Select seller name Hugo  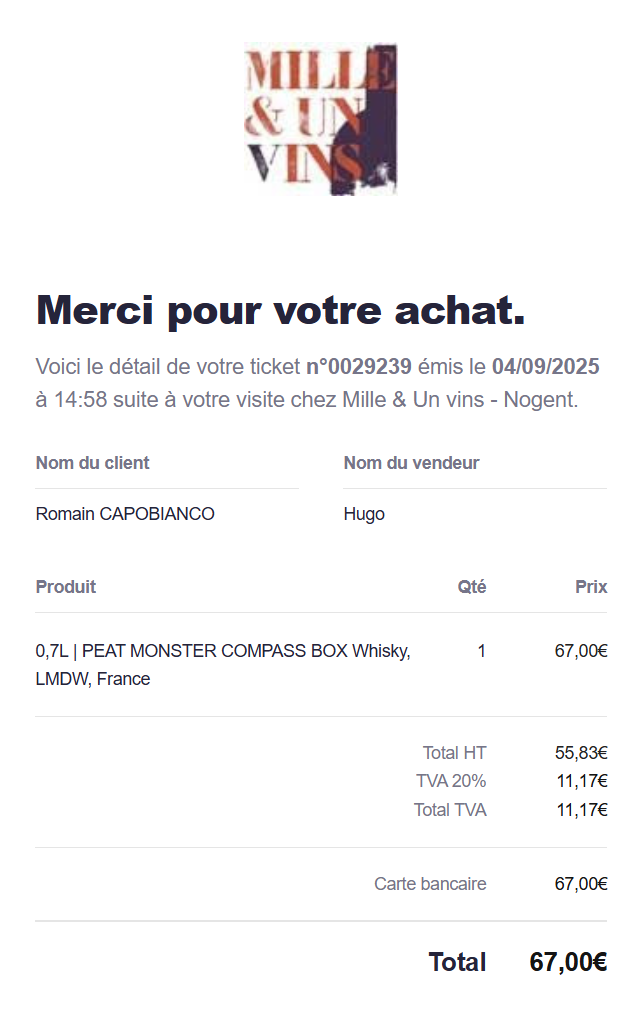(364, 514)
